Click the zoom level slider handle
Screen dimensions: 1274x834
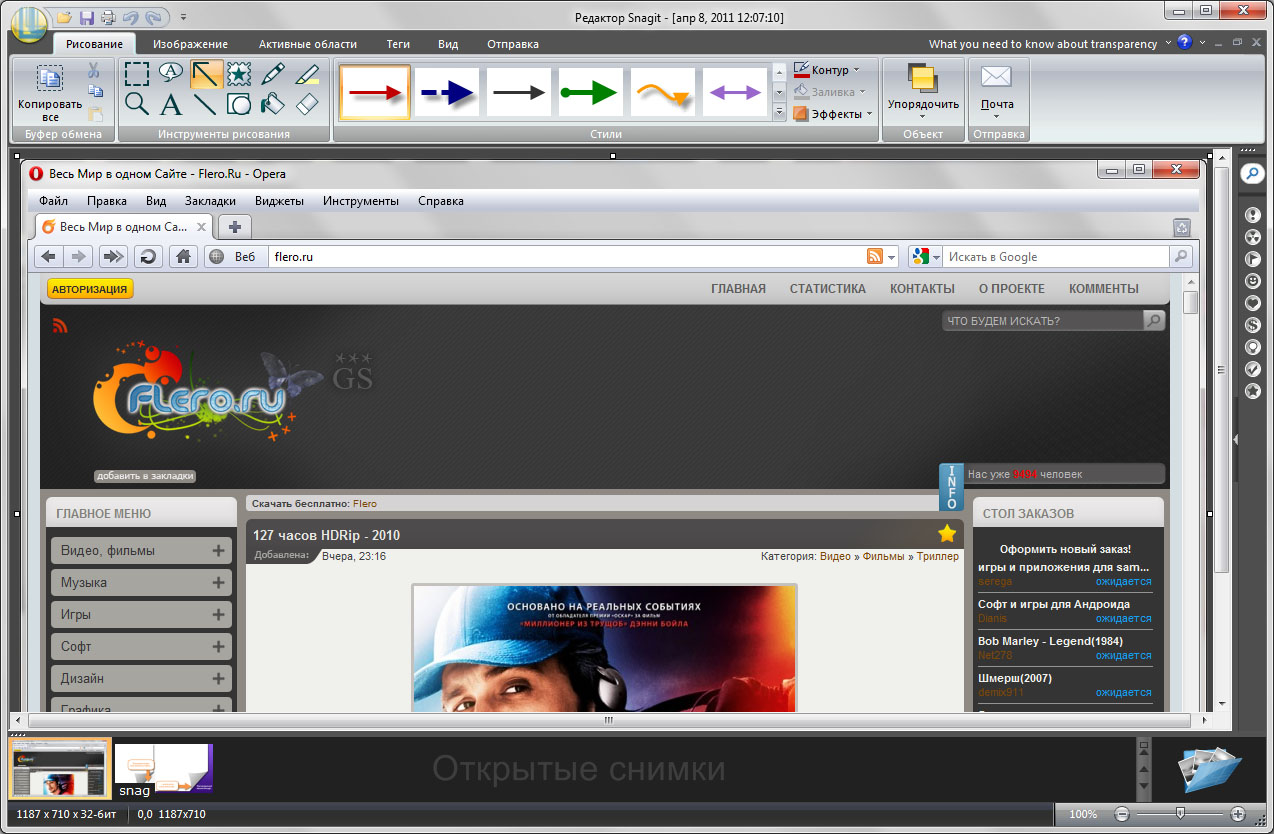pyautogui.click(x=1180, y=814)
